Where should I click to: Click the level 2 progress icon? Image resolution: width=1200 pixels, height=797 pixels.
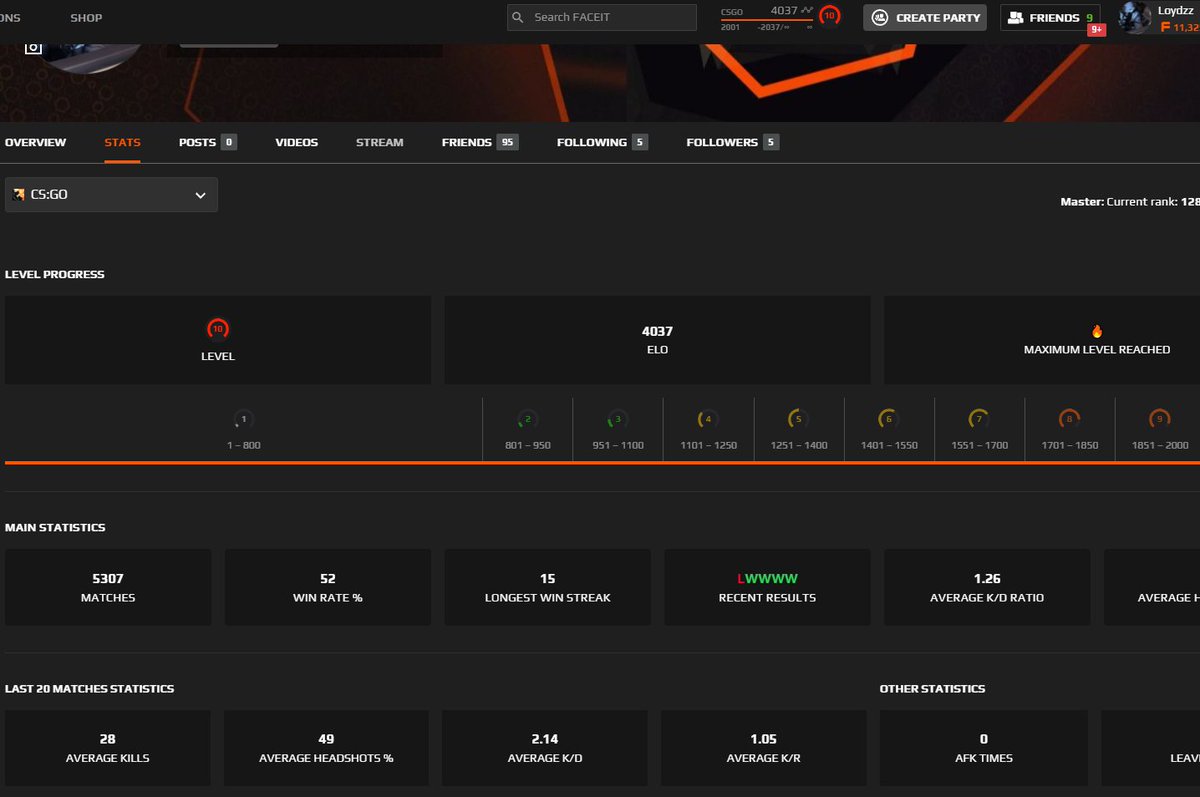tap(528, 419)
